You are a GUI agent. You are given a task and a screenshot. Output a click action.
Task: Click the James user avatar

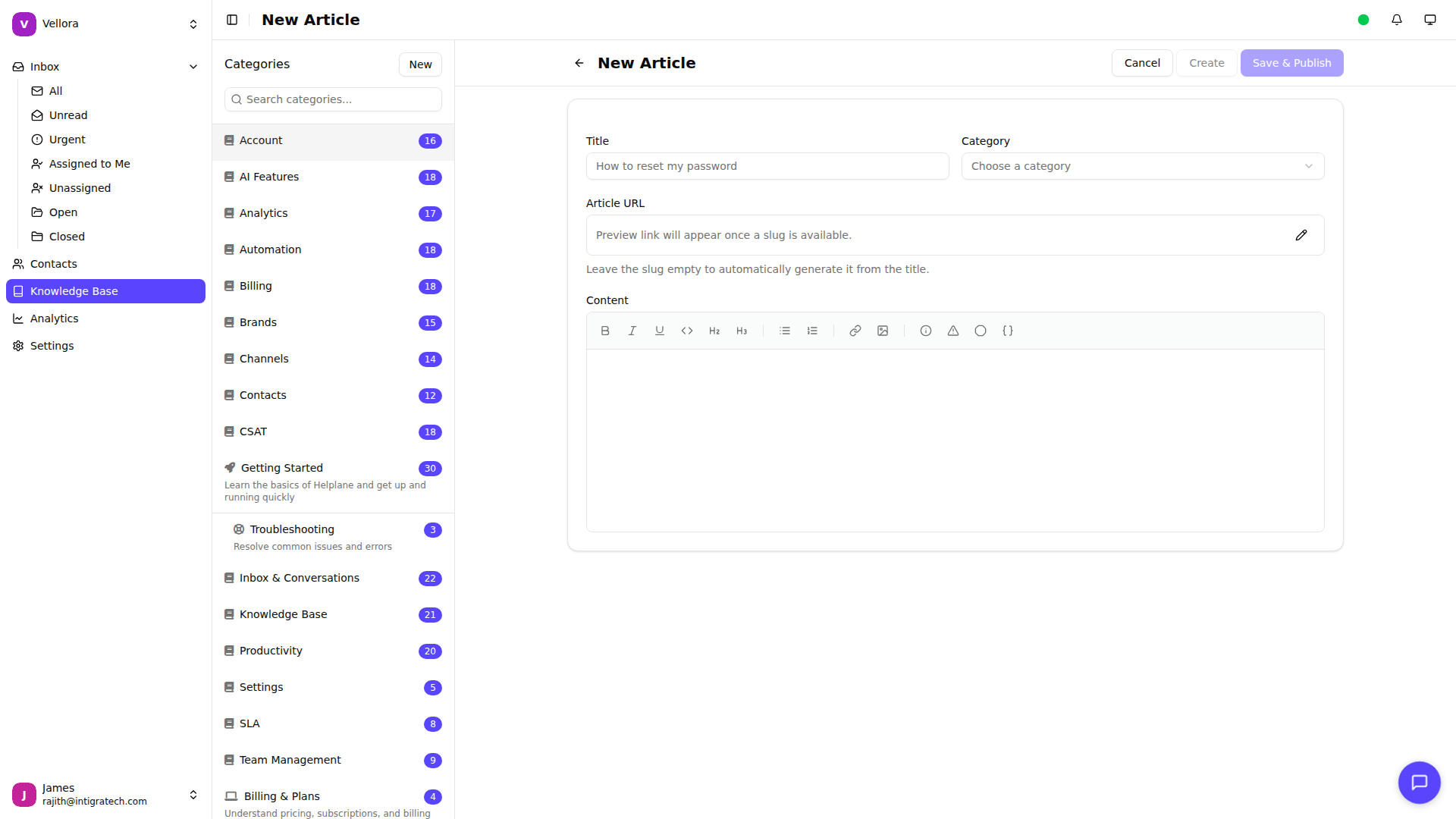(24, 795)
